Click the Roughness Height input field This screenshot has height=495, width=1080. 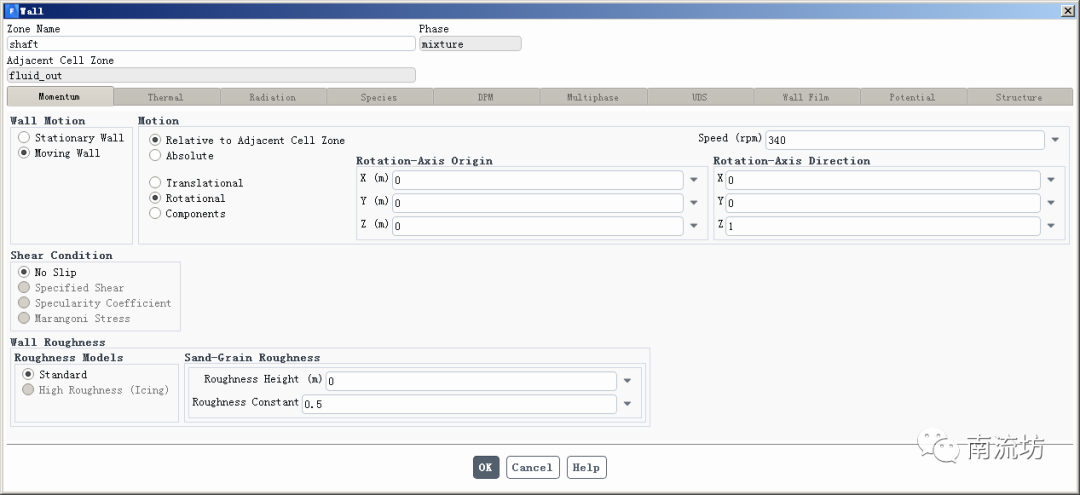471,381
